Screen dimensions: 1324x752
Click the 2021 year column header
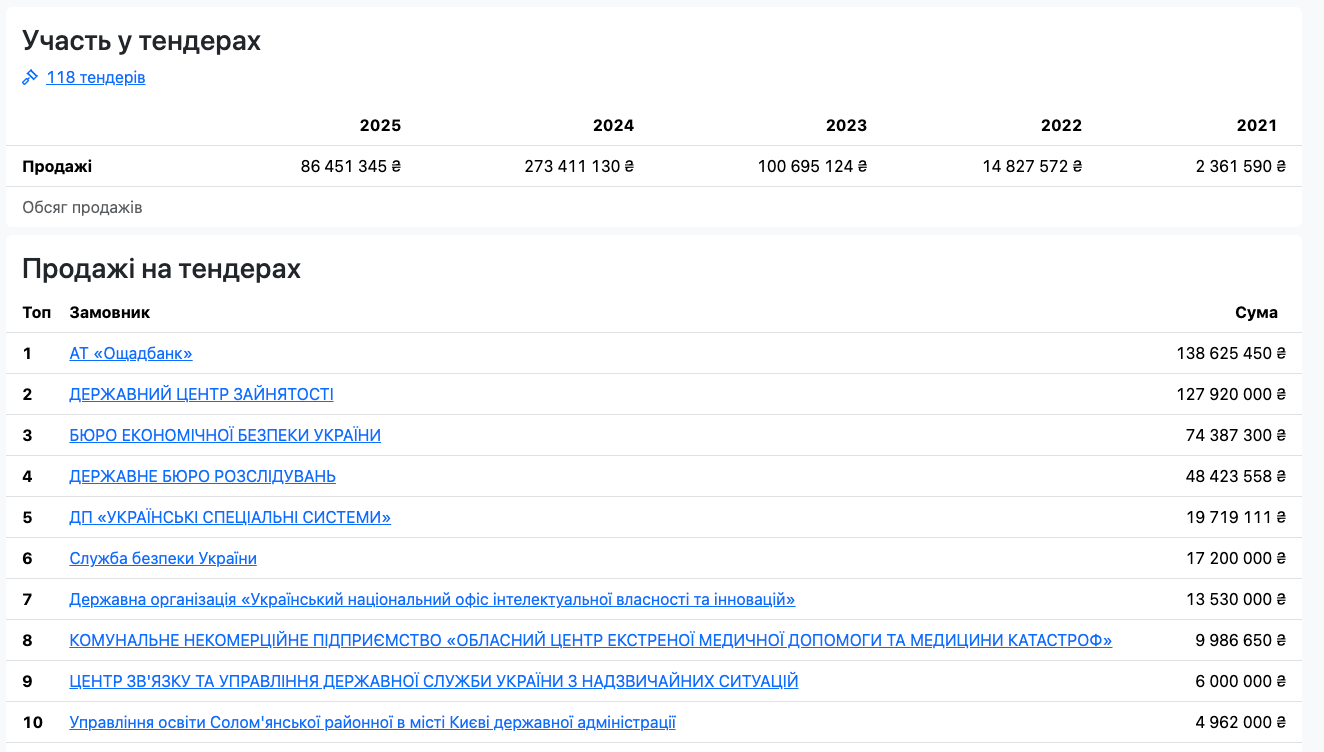pyautogui.click(x=1256, y=125)
